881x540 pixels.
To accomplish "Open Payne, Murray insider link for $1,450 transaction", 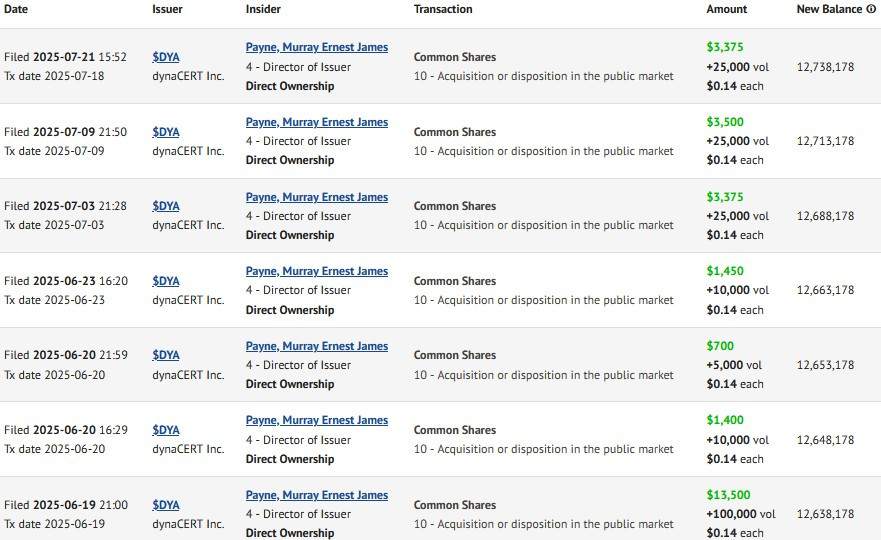I will tap(317, 271).
